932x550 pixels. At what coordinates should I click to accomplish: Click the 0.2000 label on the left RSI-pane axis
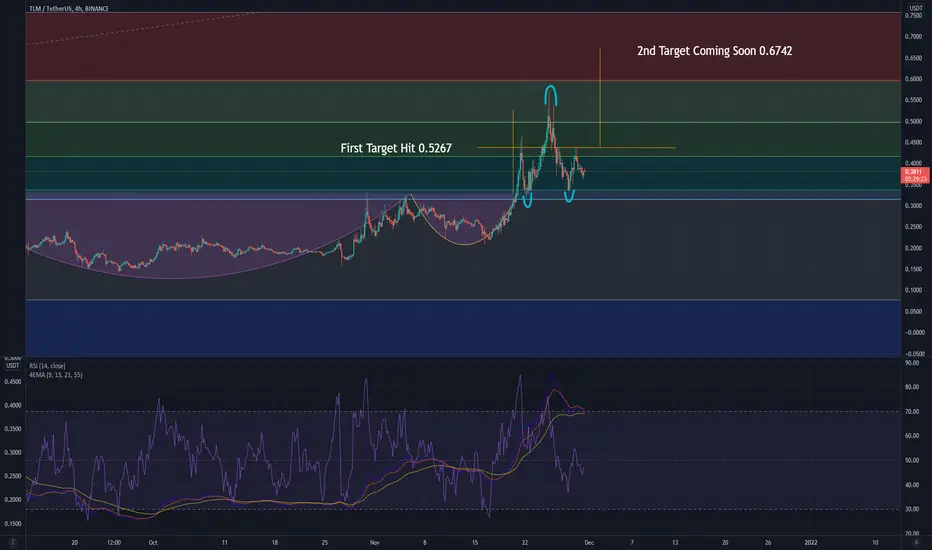12,499
